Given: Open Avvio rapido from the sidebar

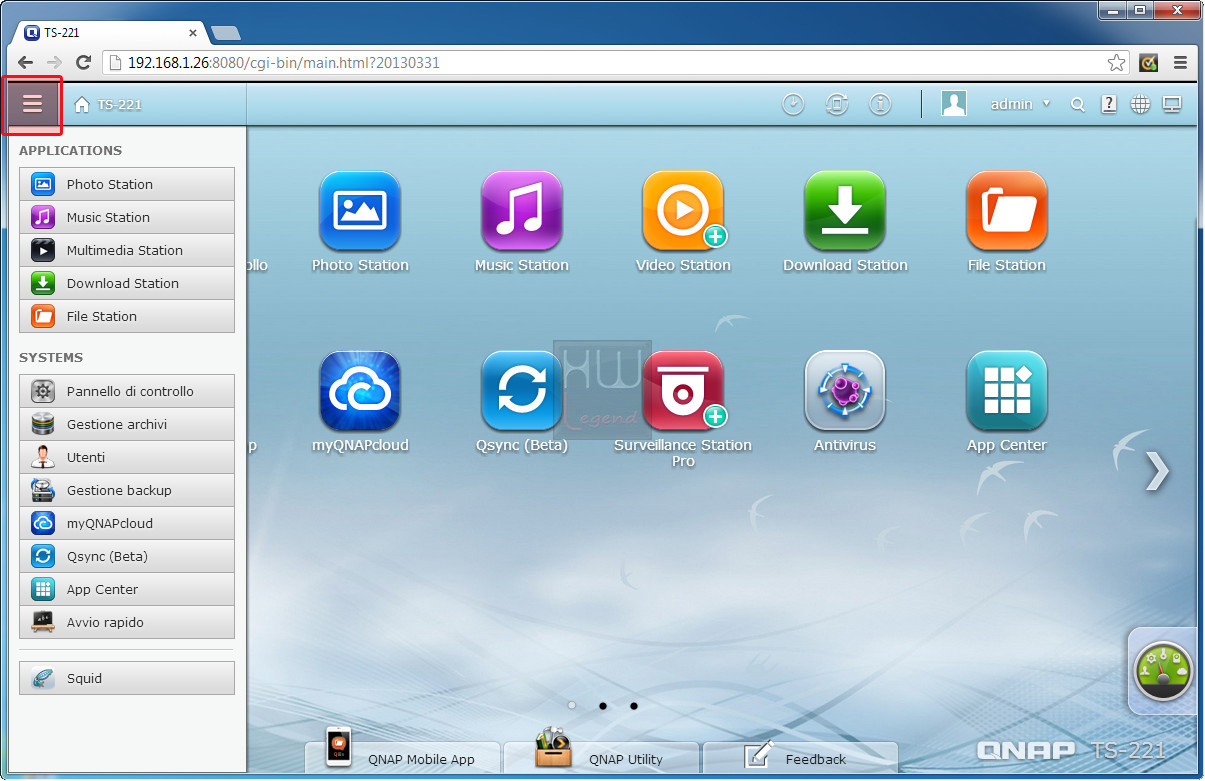Looking at the screenshot, I should tap(127, 622).
